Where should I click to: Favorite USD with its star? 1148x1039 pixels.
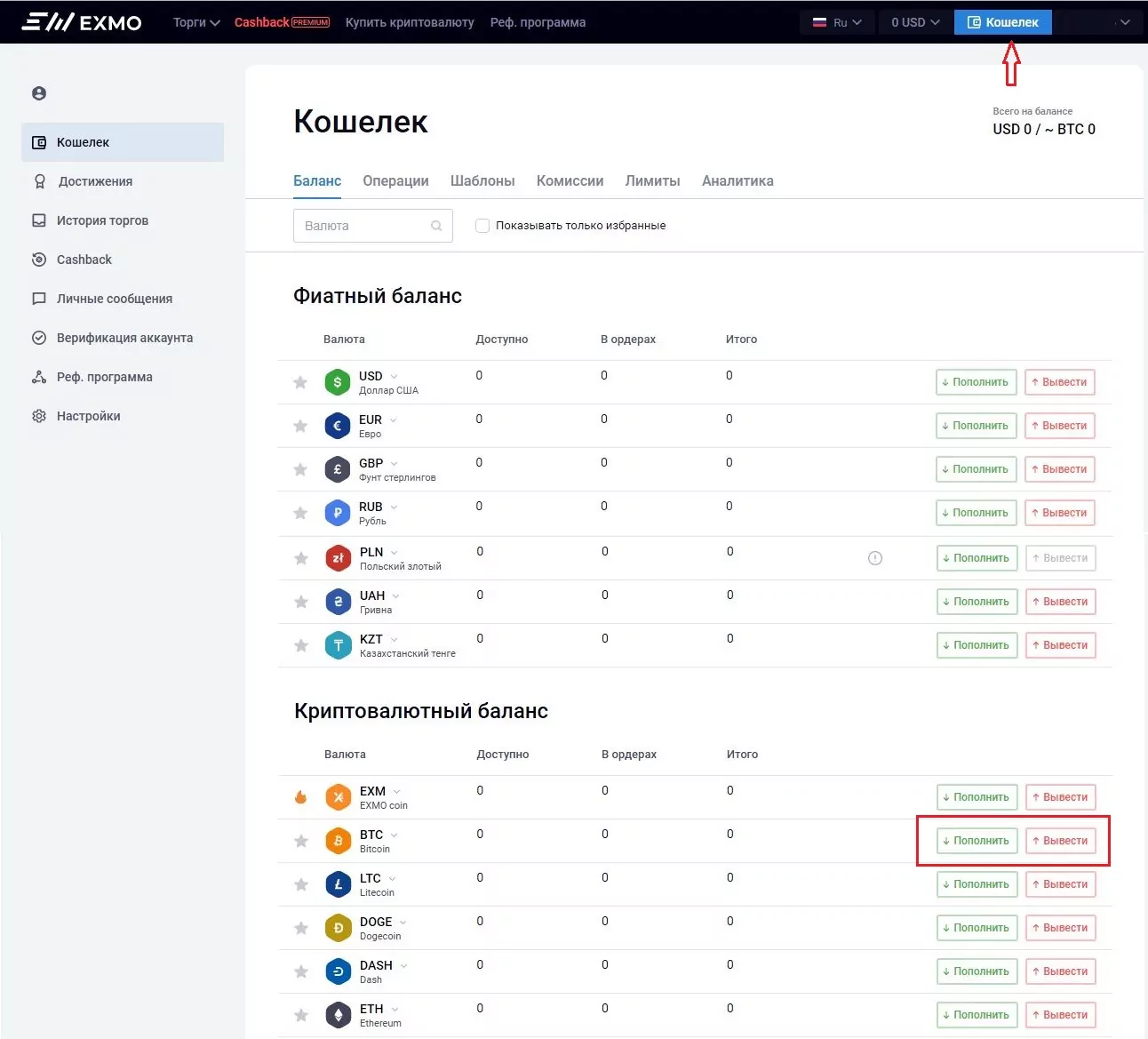tap(300, 382)
